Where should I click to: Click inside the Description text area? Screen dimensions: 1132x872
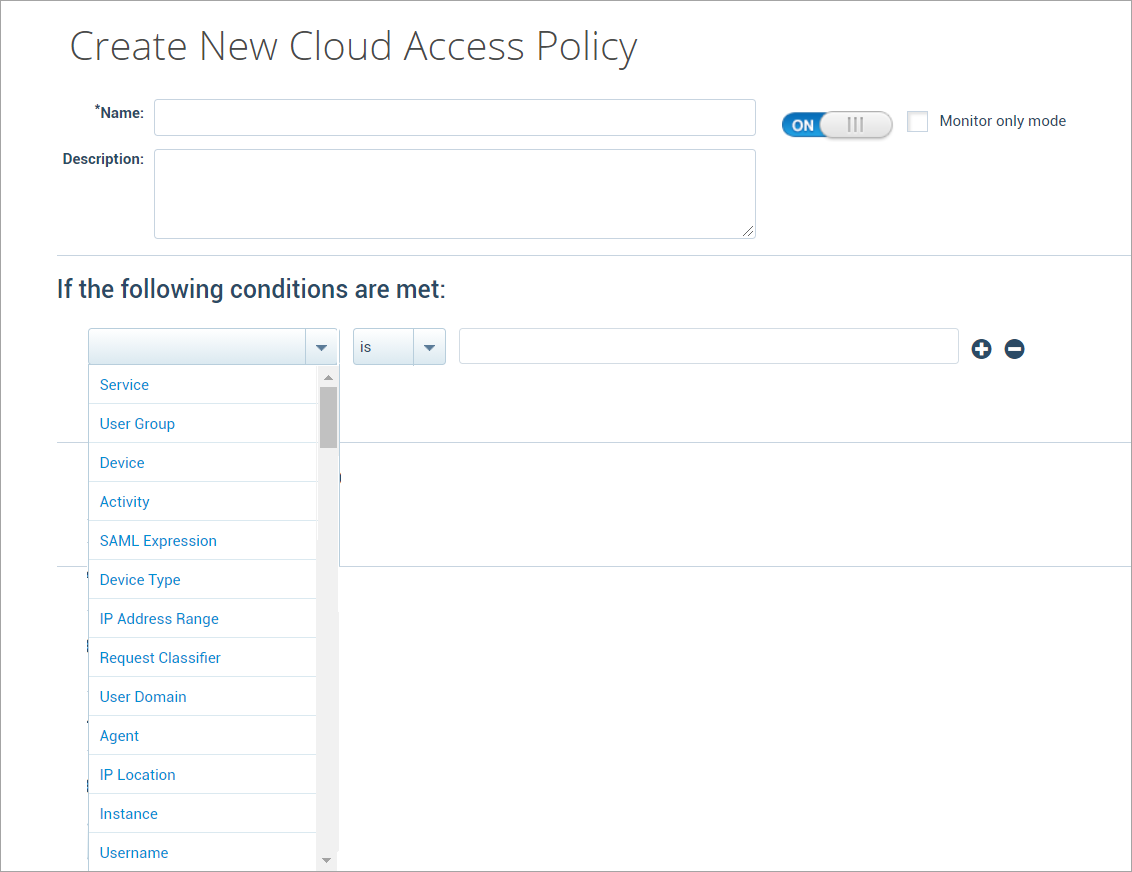(454, 194)
